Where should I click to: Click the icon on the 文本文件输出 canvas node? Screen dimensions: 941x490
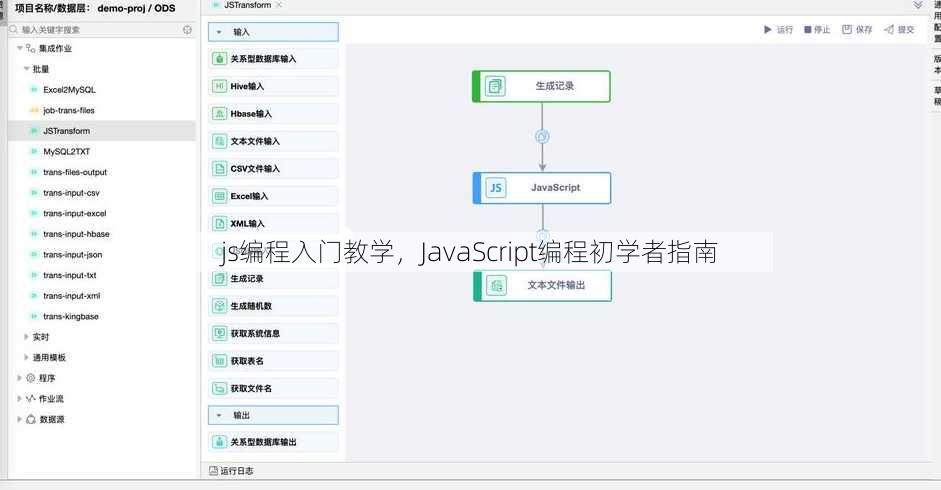pos(496,286)
